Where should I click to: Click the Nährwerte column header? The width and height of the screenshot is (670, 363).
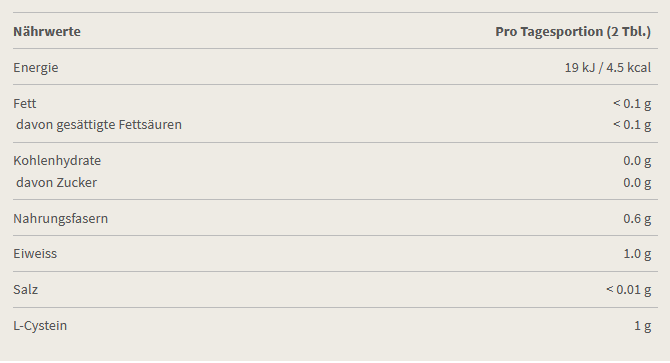(x=47, y=32)
